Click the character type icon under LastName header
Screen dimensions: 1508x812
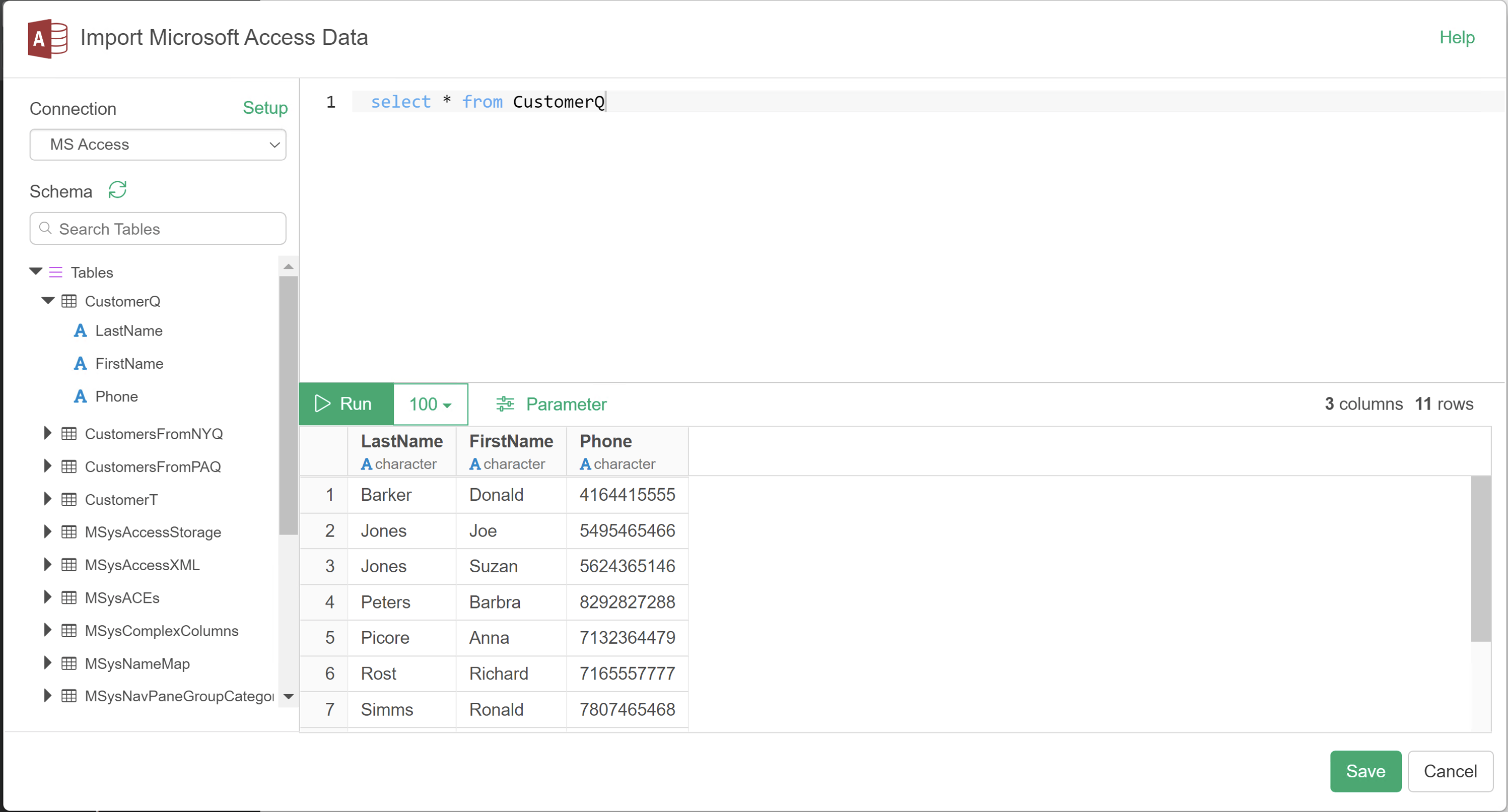coord(366,464)
